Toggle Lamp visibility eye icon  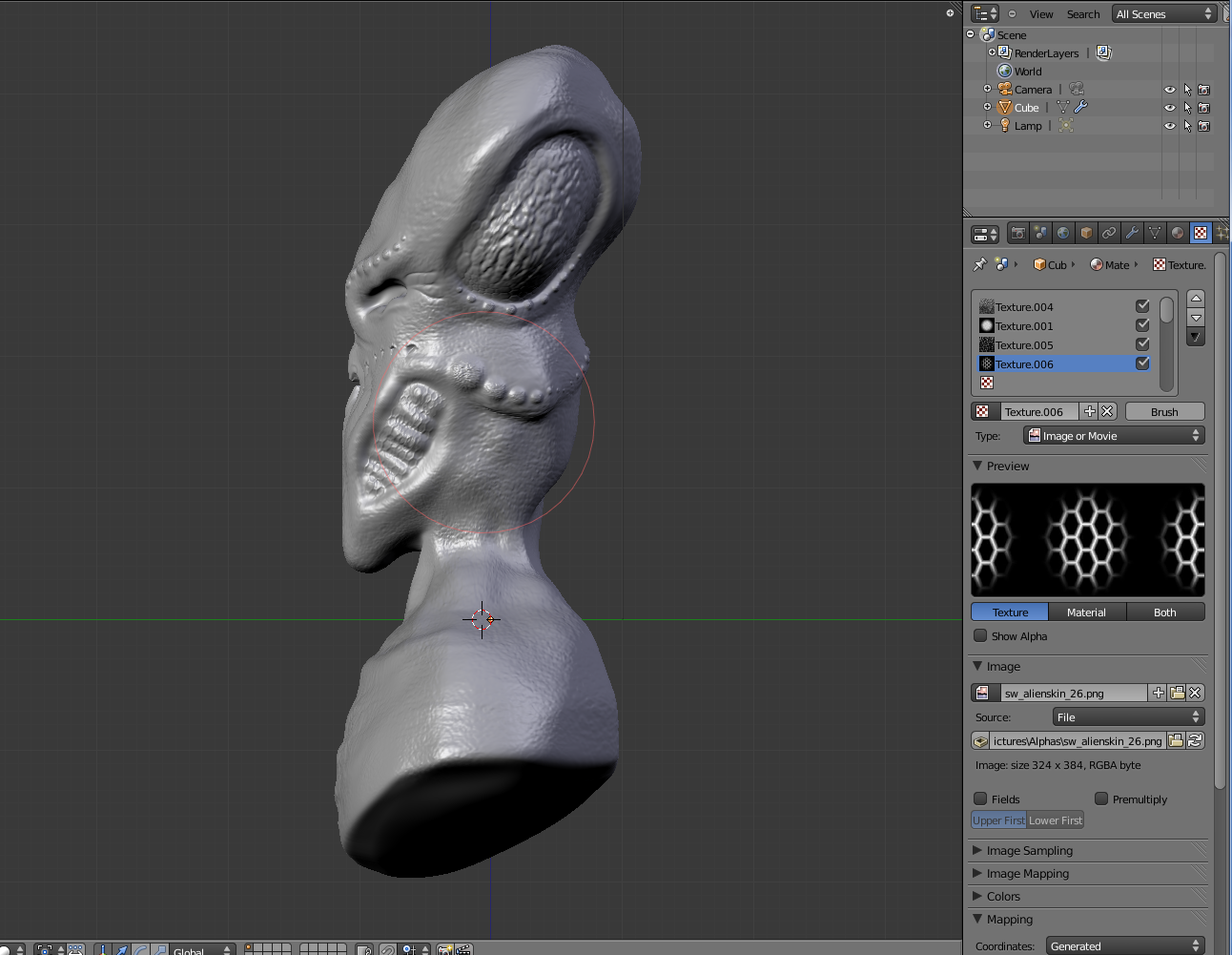(1170, 126)
